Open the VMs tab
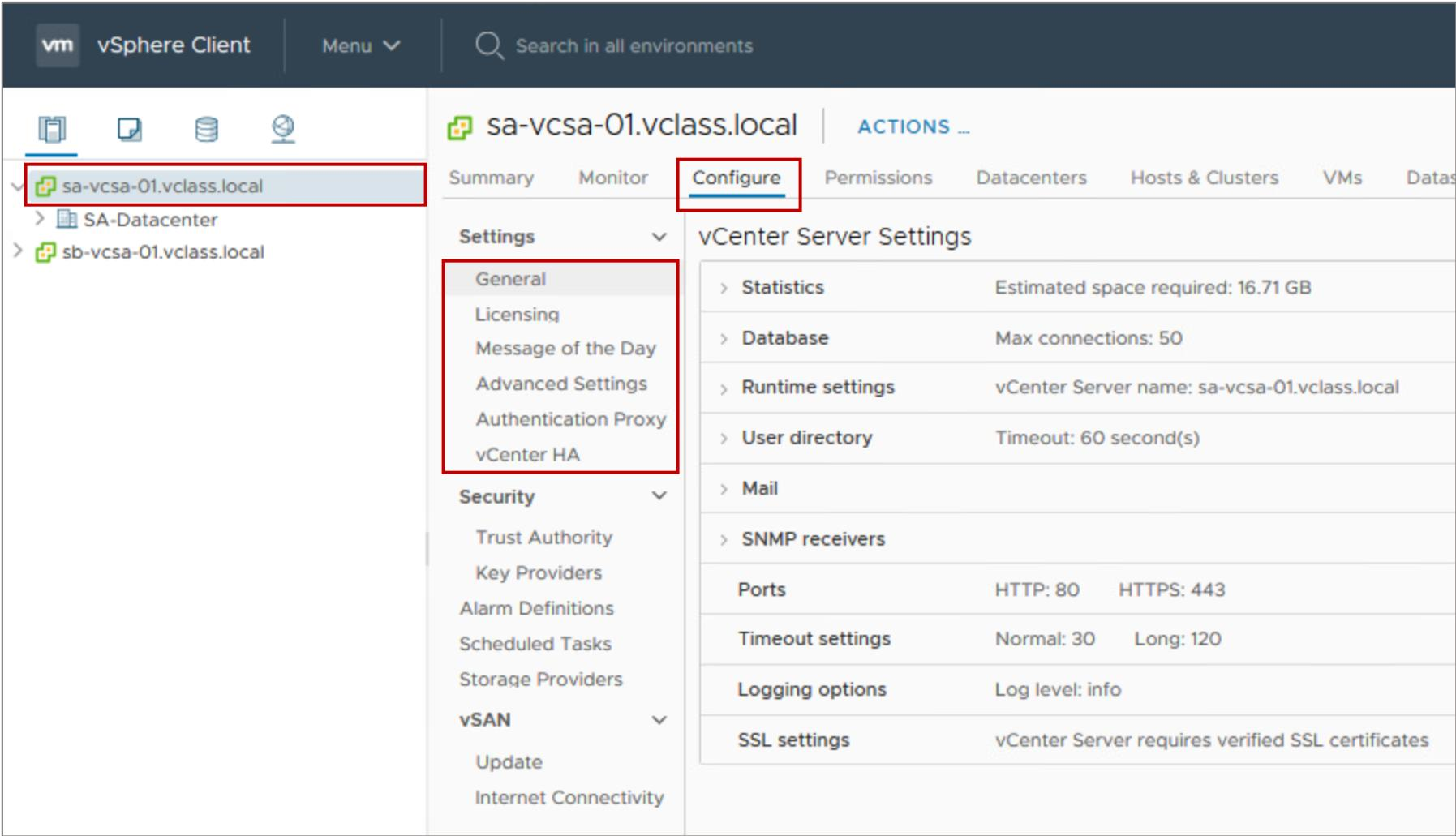1456x836 pixels. point(1342,178)
